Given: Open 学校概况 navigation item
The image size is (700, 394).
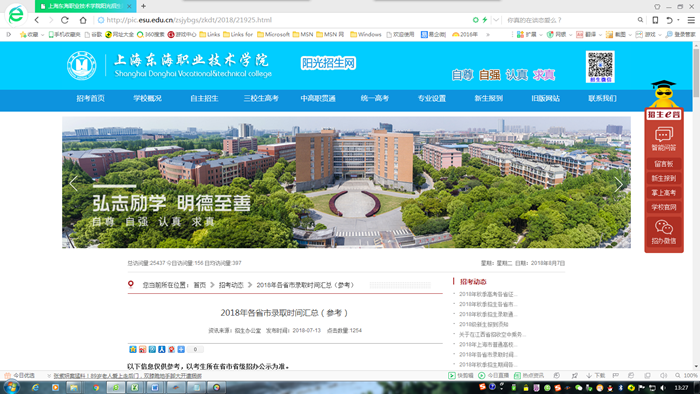Looking at the screenshot, I should pos(147,98).
